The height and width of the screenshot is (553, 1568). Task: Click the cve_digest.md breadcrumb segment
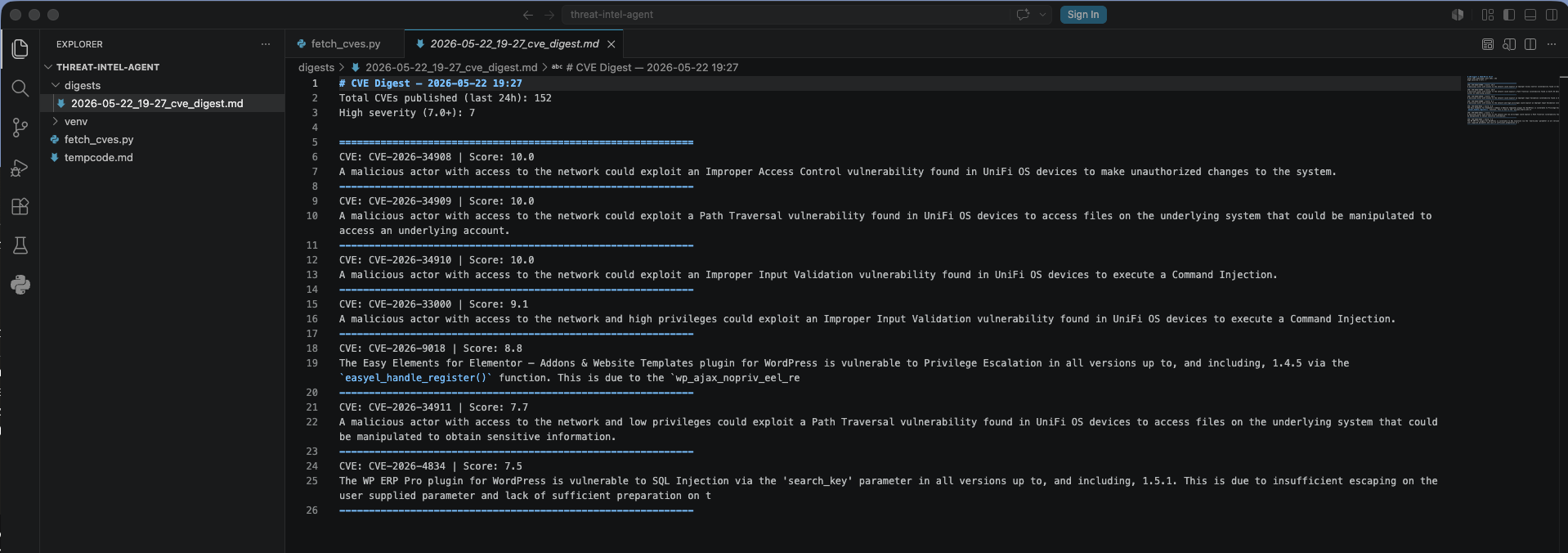(451, 67)
